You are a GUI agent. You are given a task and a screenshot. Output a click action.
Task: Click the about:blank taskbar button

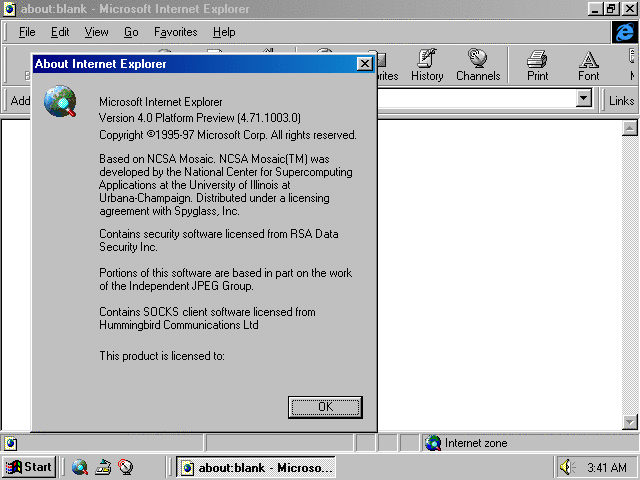[x=256, y=467]
